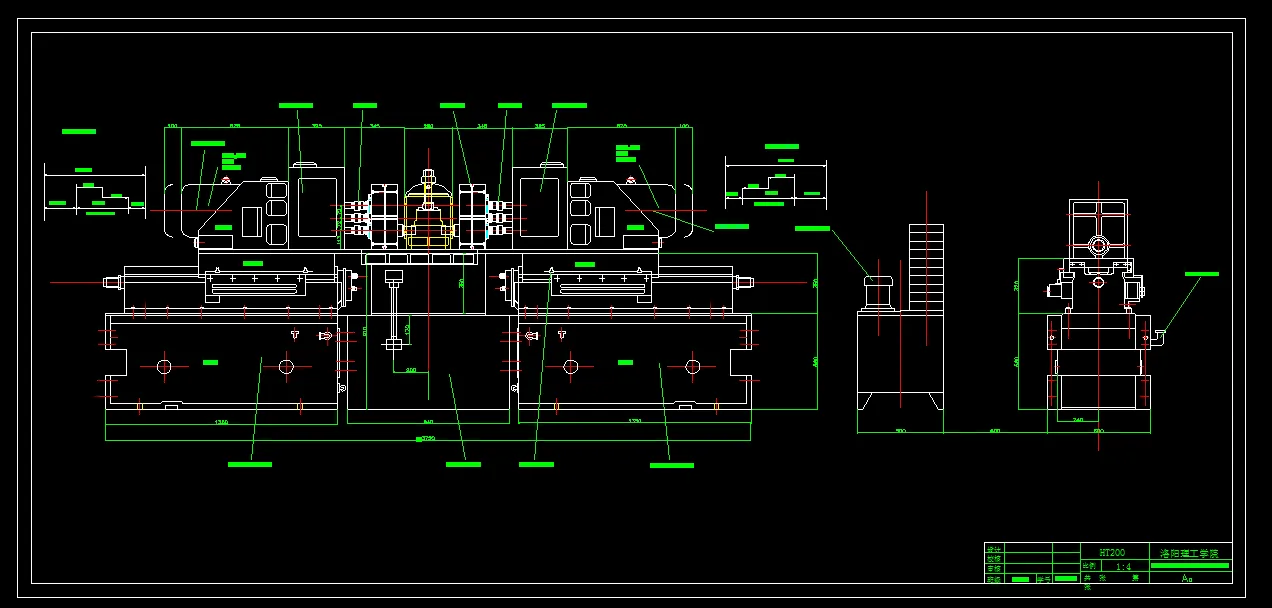Screen dimensions: 1272x608
Task: Select the green bar below the school name
Action: pyautogui.click(x=1190, y=565)
